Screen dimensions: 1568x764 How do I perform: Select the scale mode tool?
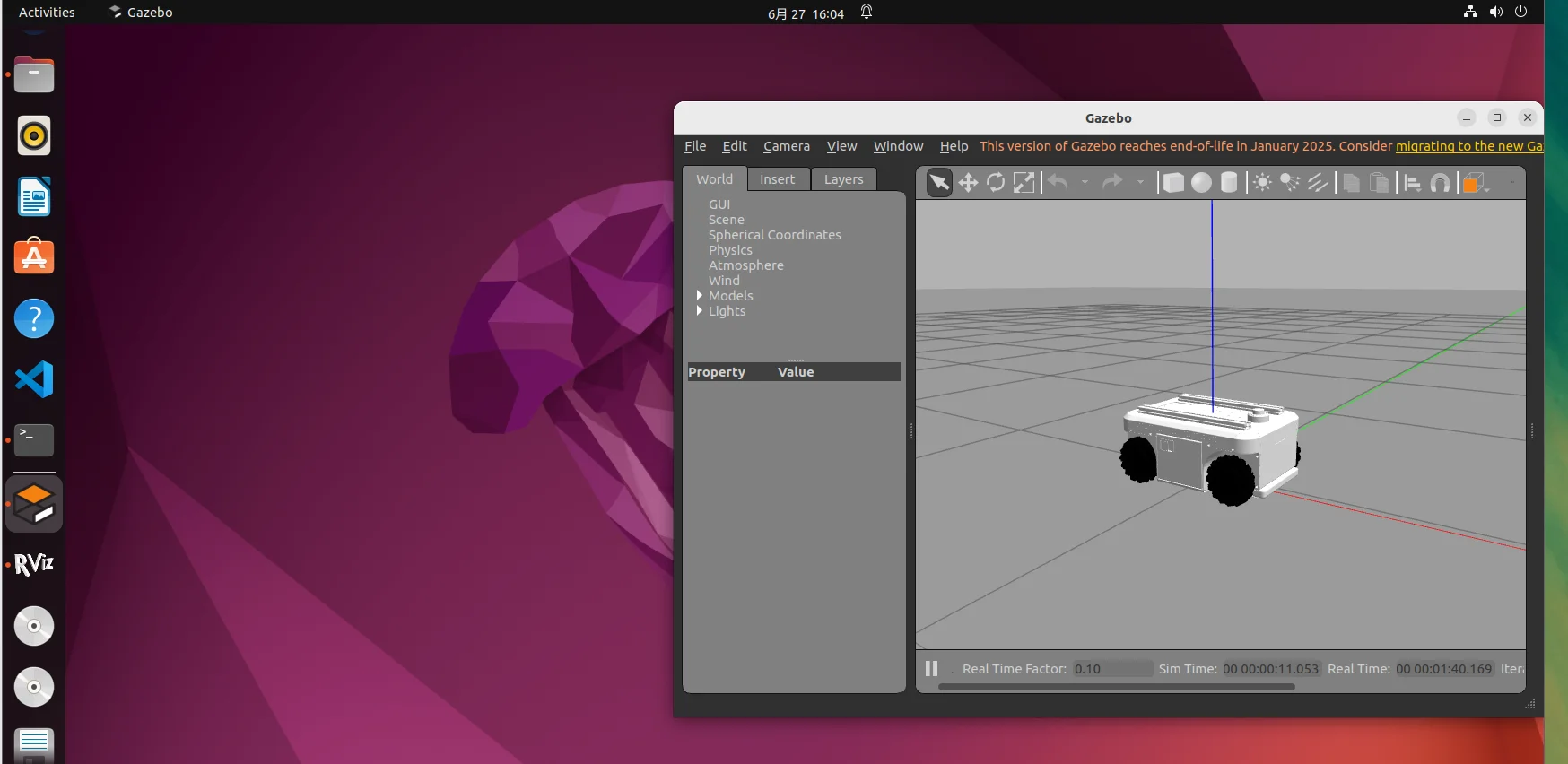1024,183
